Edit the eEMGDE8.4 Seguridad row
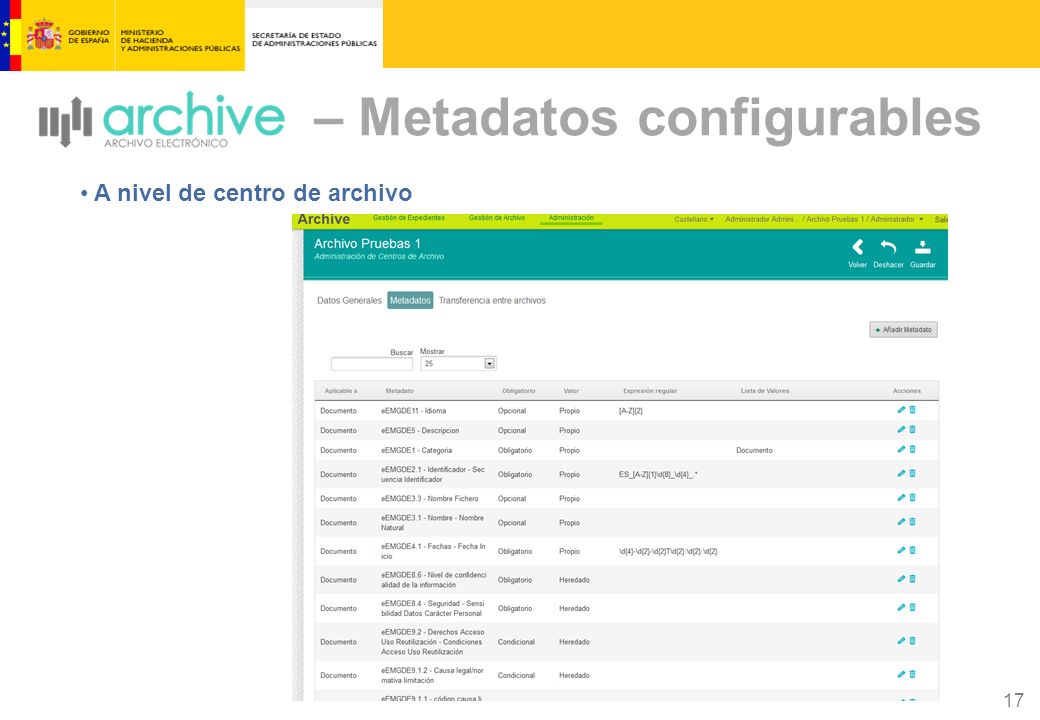 coord(901,607)
